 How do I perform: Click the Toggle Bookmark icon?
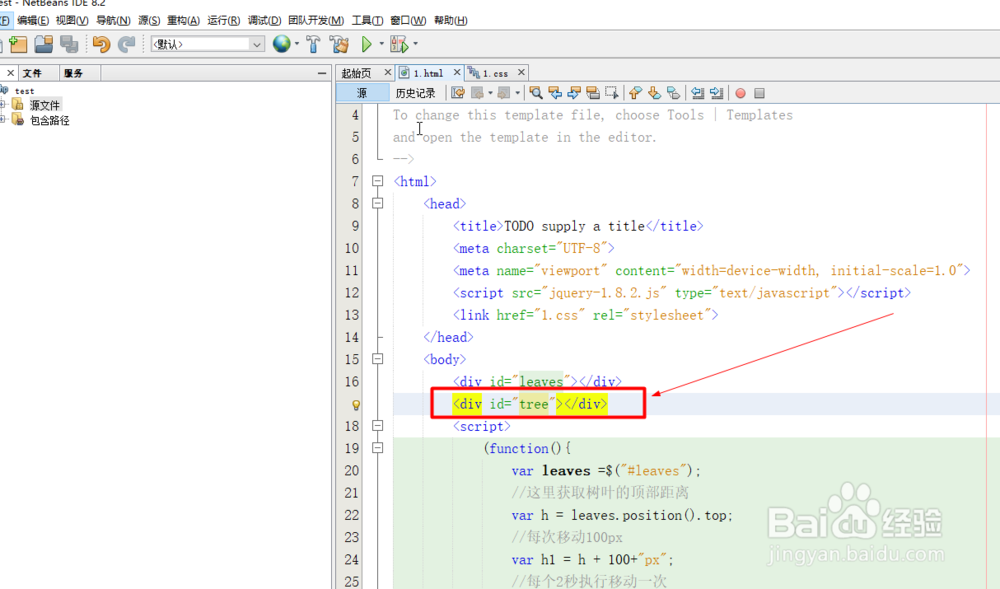(673, 93)
